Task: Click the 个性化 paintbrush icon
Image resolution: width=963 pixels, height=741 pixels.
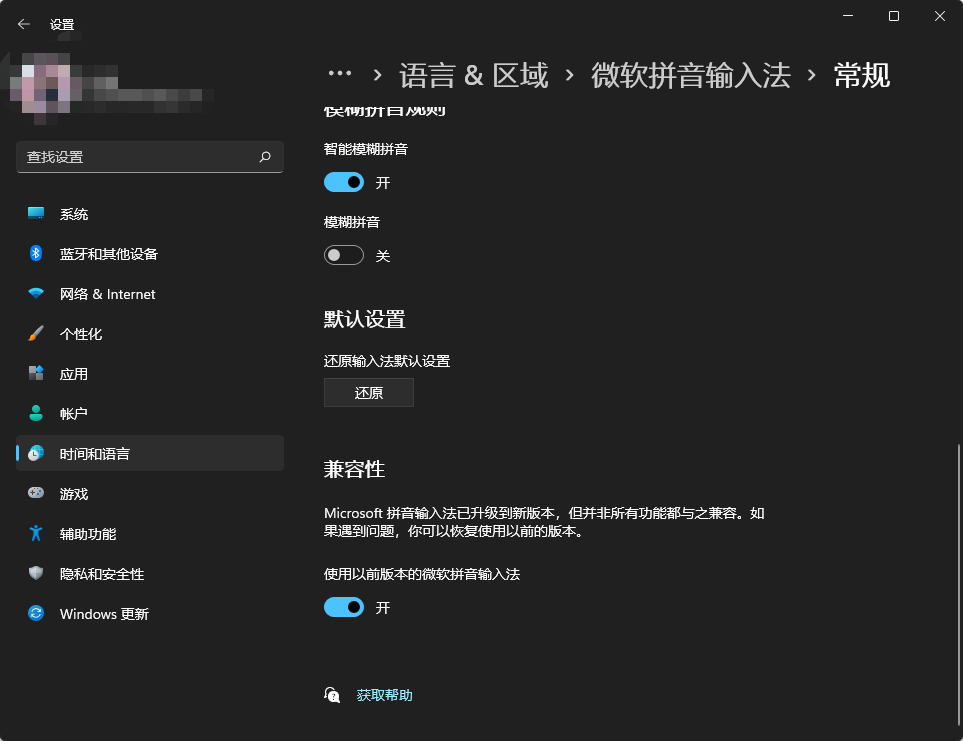Action: coord(36,333)
